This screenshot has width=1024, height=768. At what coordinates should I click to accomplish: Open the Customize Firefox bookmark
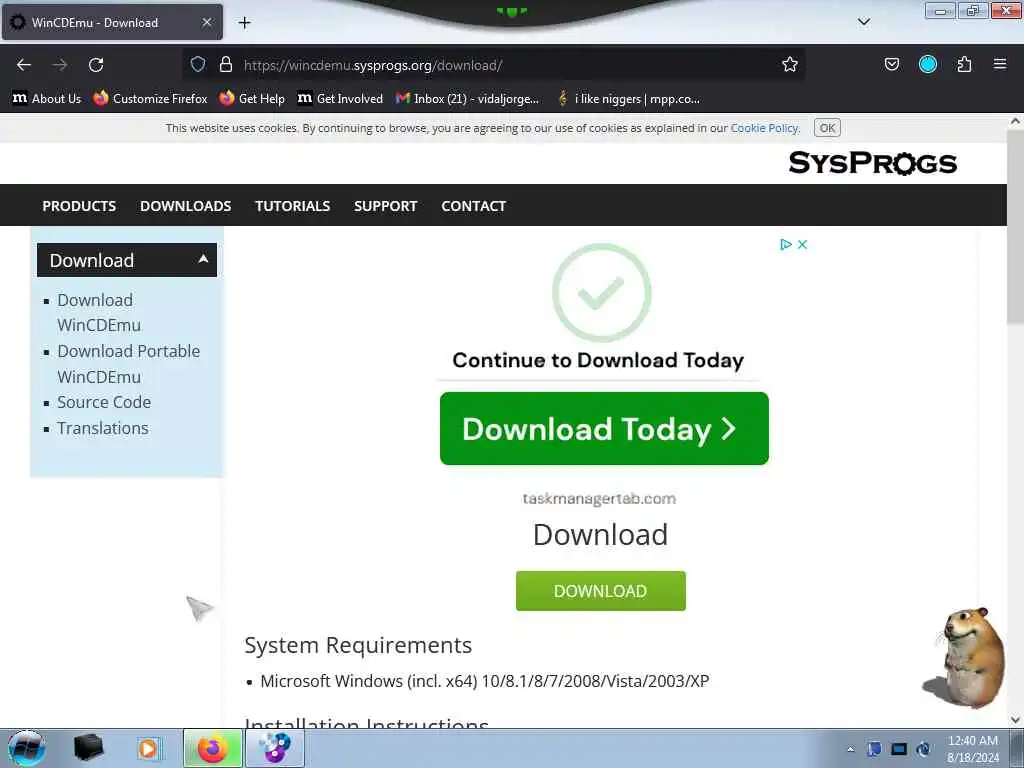pyautogui.click(x=150, y=99)
